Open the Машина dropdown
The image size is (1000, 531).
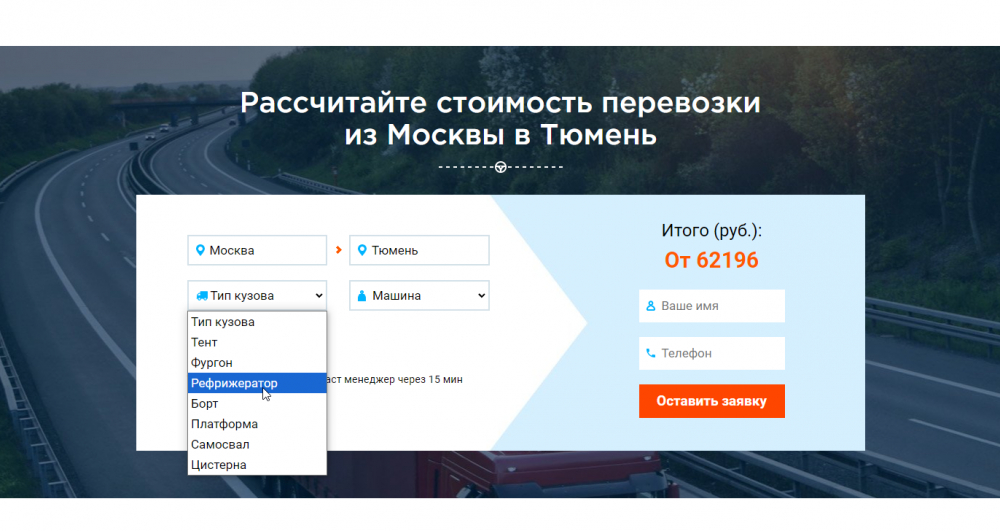tap(419, 296)
